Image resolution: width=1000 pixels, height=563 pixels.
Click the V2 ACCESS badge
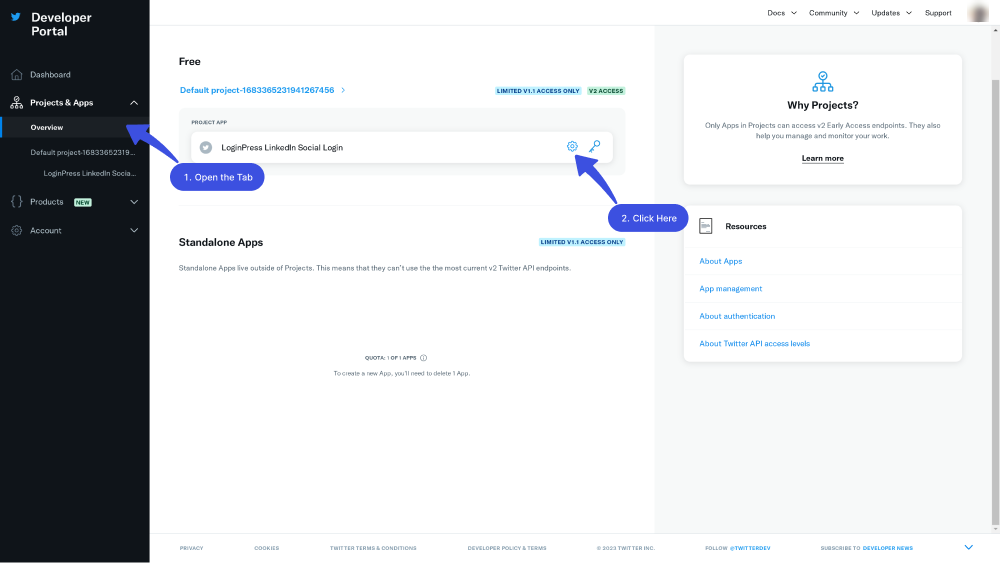[606, 91]
